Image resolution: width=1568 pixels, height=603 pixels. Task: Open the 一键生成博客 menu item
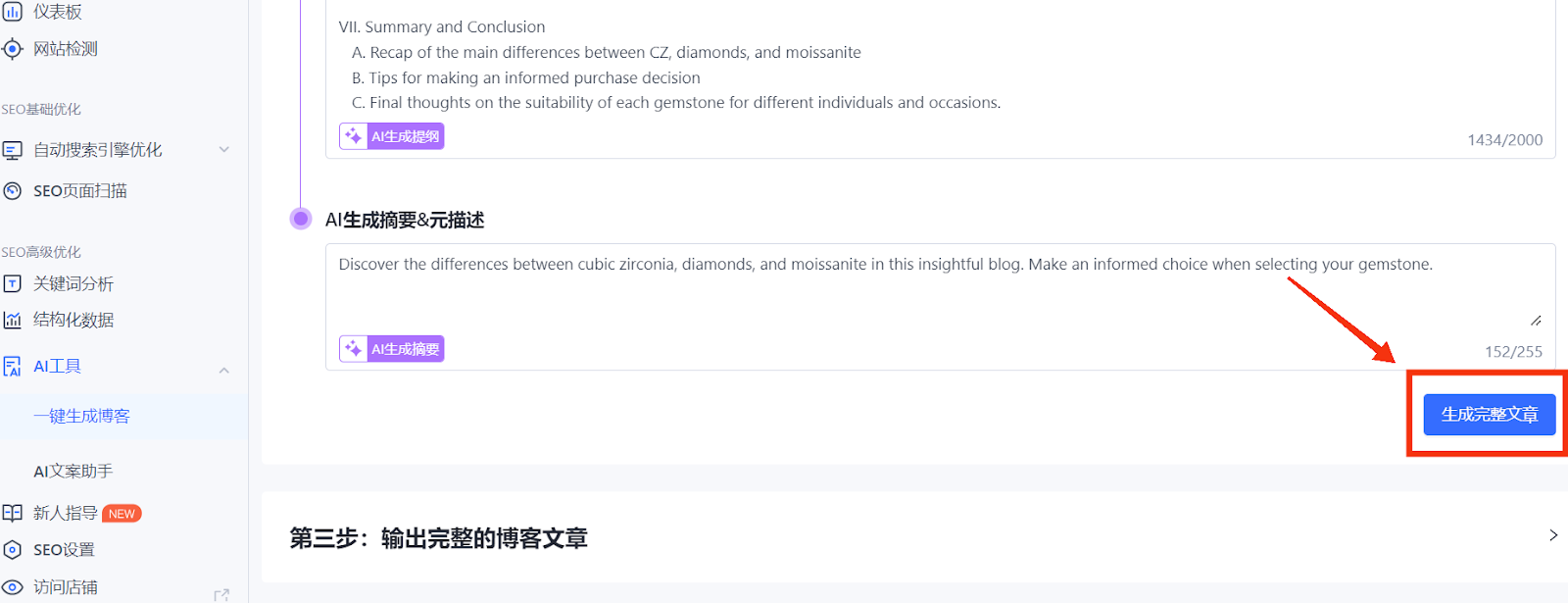pos(81,417)
